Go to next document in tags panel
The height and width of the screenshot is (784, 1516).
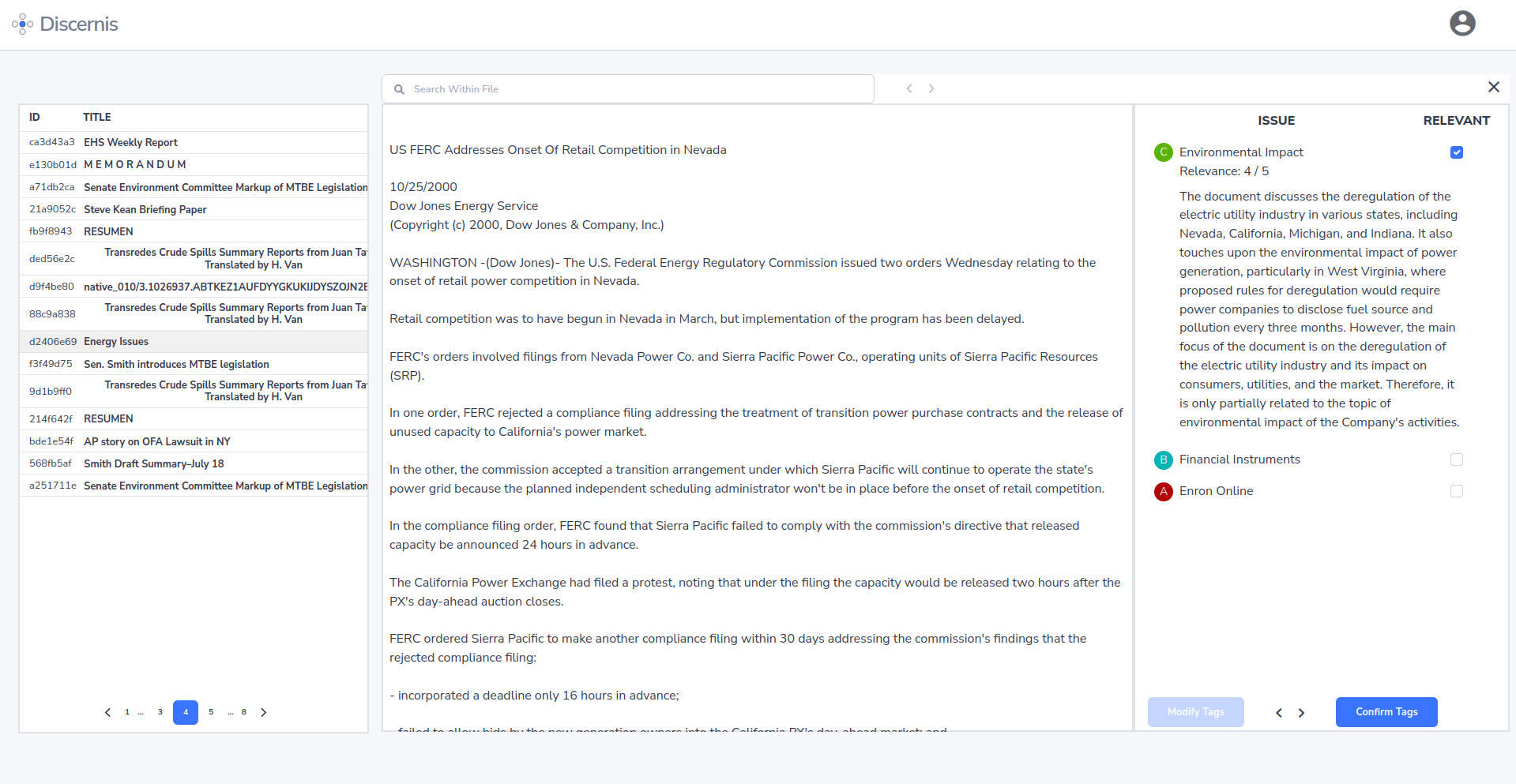tap(1301, 713)
